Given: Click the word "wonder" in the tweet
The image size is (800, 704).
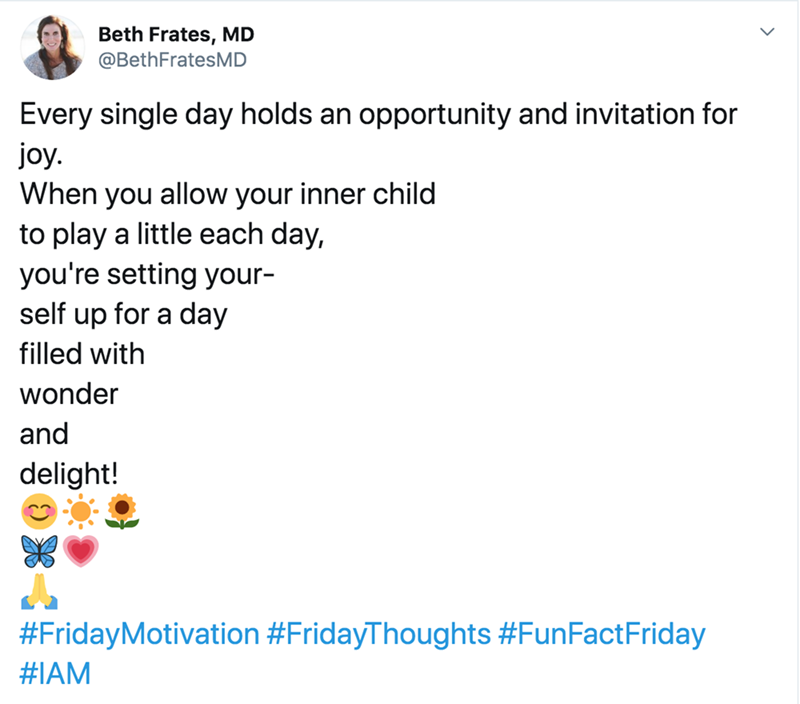Looking at the screenshot, I should click(69, 394).
